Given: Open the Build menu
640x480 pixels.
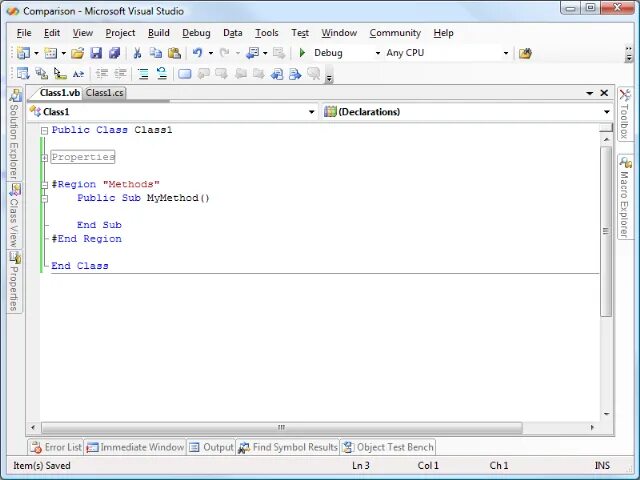Looking at the screenshot, I should click(159, 33).
